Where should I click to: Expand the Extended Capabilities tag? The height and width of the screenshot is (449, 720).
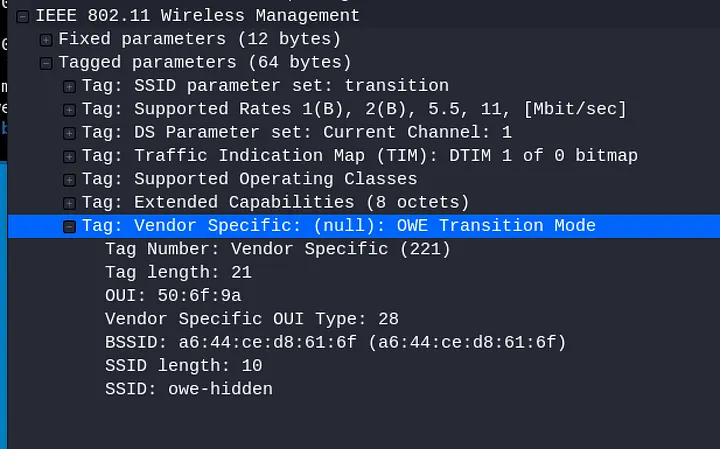(69, 203)
